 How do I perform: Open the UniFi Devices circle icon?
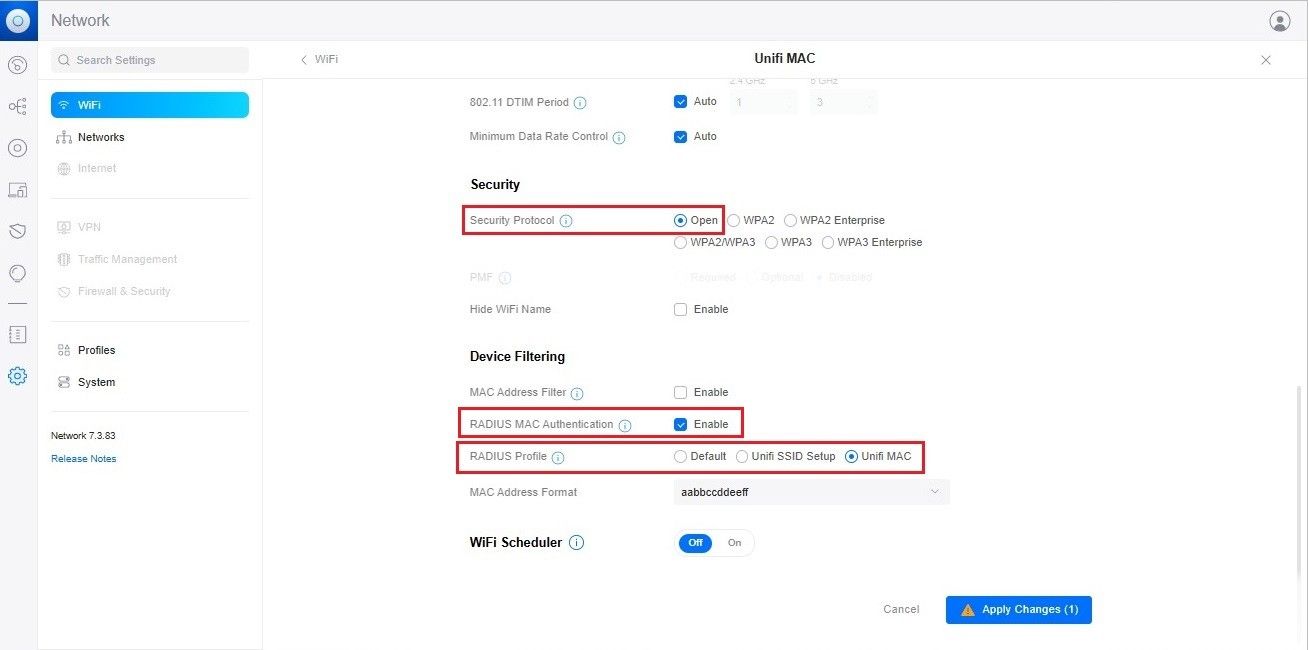(17, 148)
